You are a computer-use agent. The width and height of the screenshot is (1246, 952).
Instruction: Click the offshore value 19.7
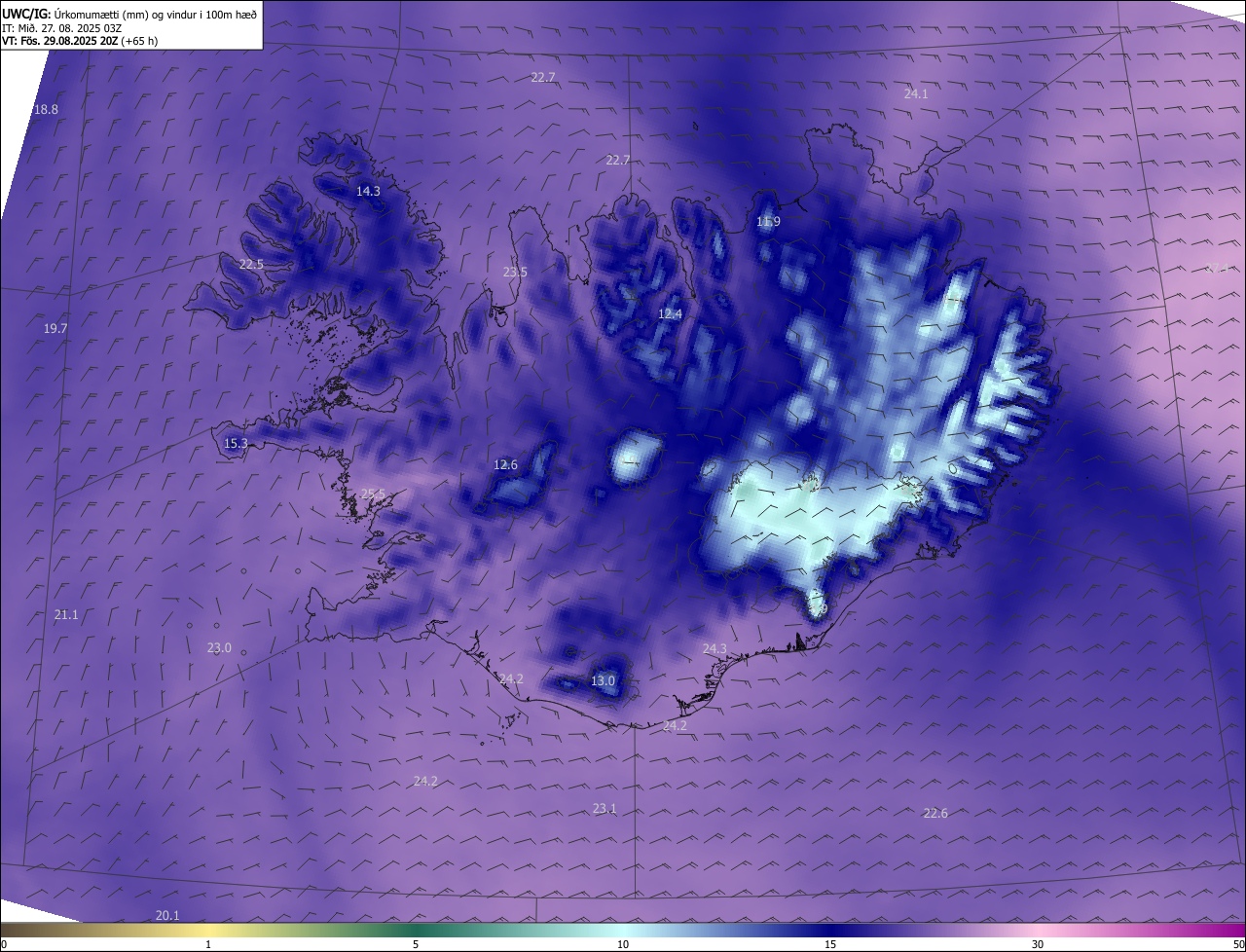pos(55,329)
